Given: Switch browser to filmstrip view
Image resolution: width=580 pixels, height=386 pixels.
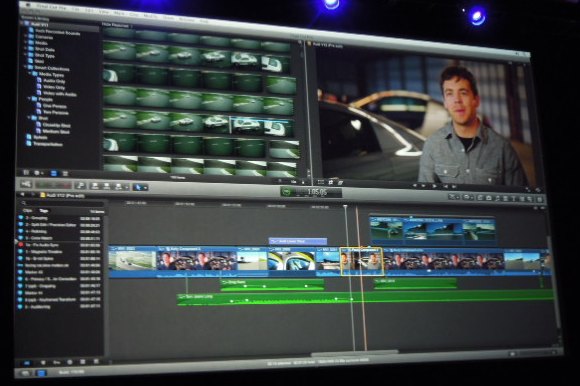Looking at the screenshot, I should (x=54, y=173).
